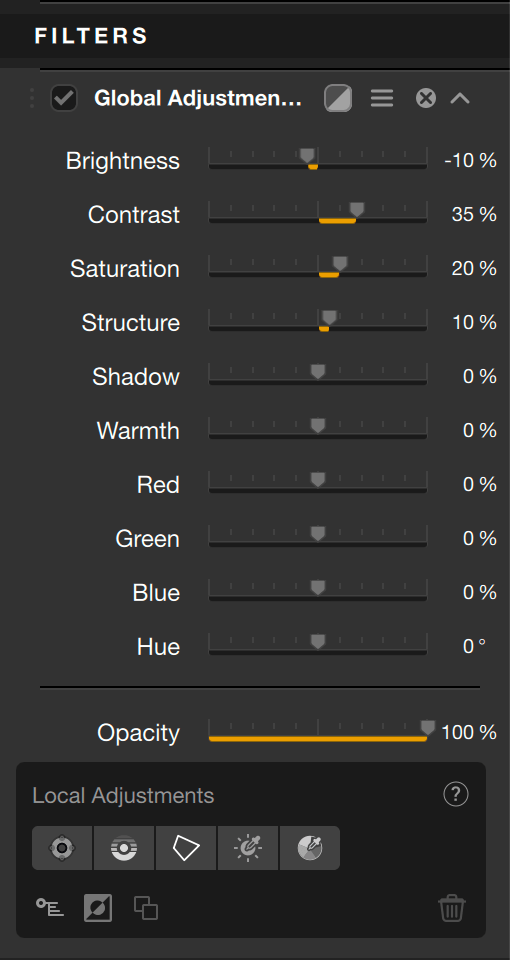Click the Global Adjustments filter title
The height and width of the screenshot is (960, 510).
point(198,98)
